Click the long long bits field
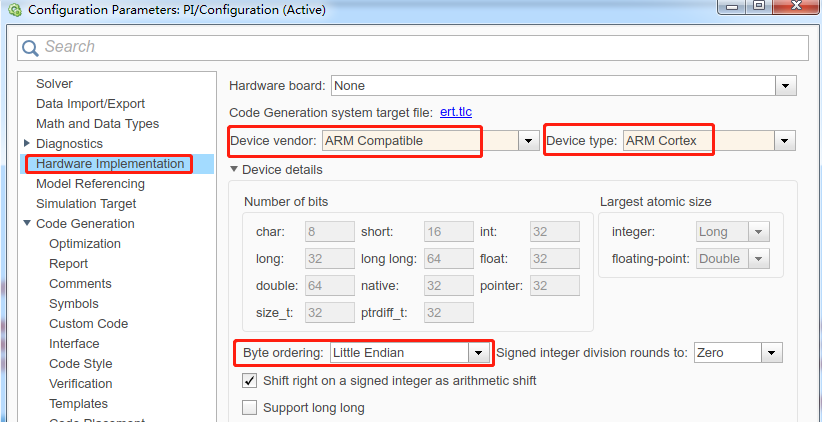 pos(449,258)
